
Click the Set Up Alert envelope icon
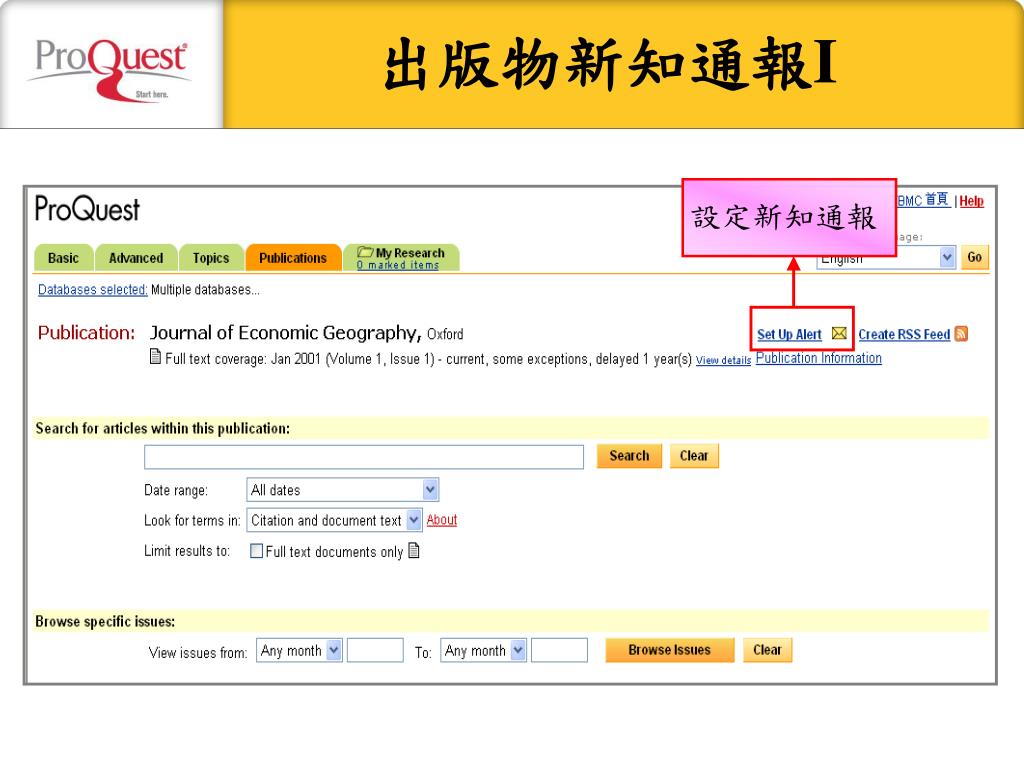839,334
